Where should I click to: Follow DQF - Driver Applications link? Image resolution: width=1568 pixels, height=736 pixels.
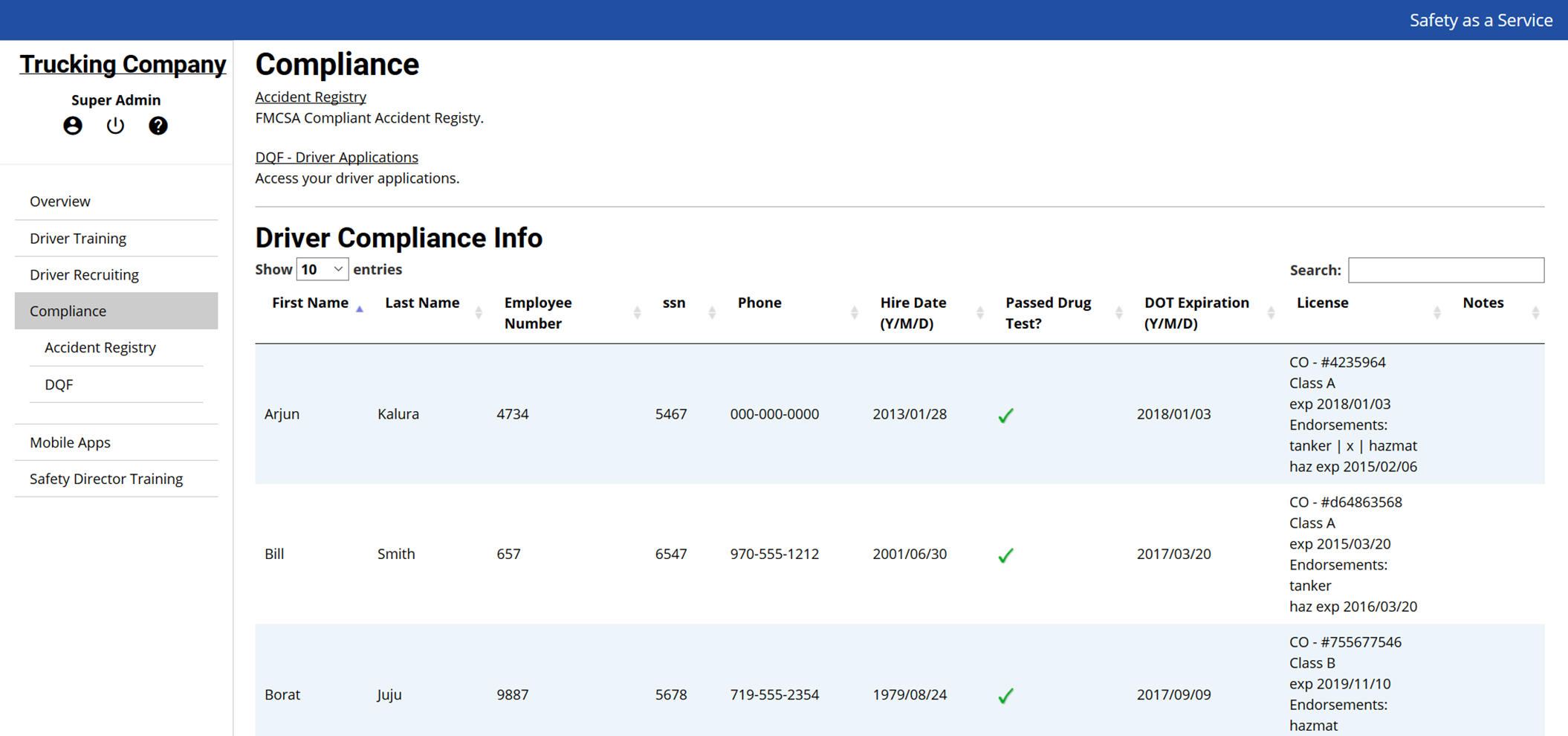click(337, 157)
